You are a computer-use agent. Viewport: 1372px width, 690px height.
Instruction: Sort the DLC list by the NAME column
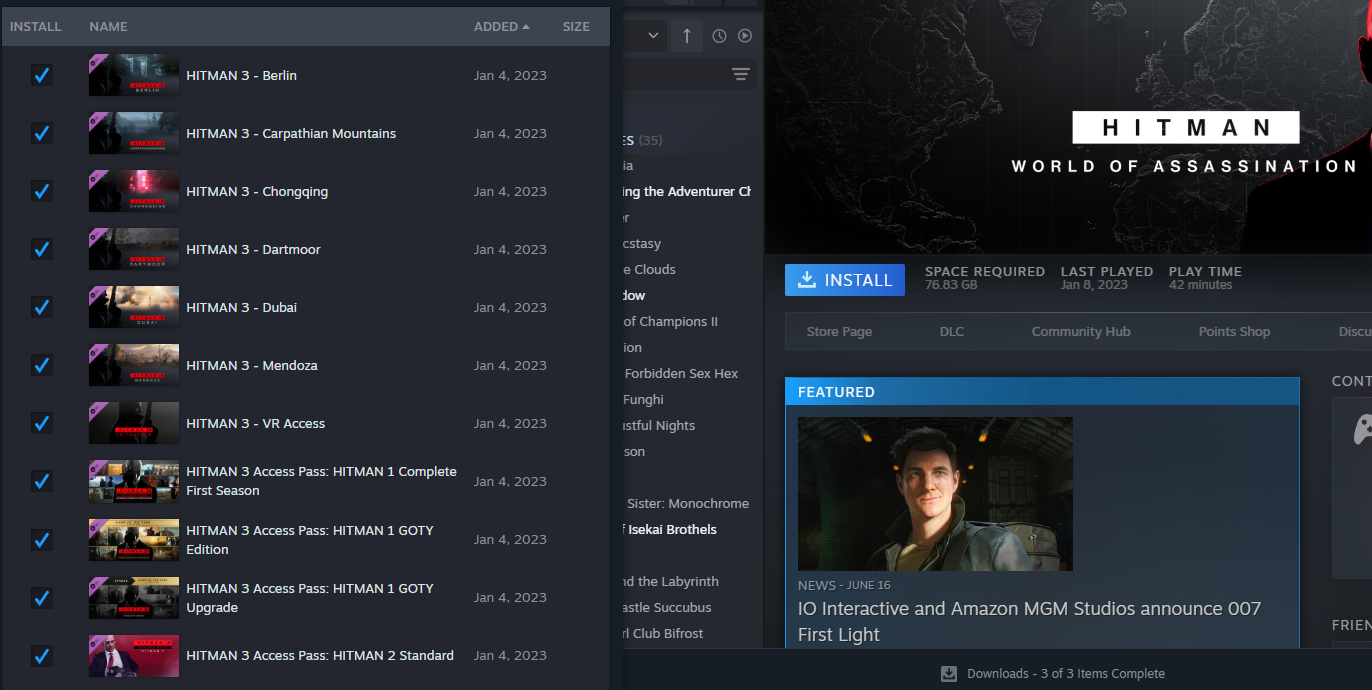[x=108, y=27]
